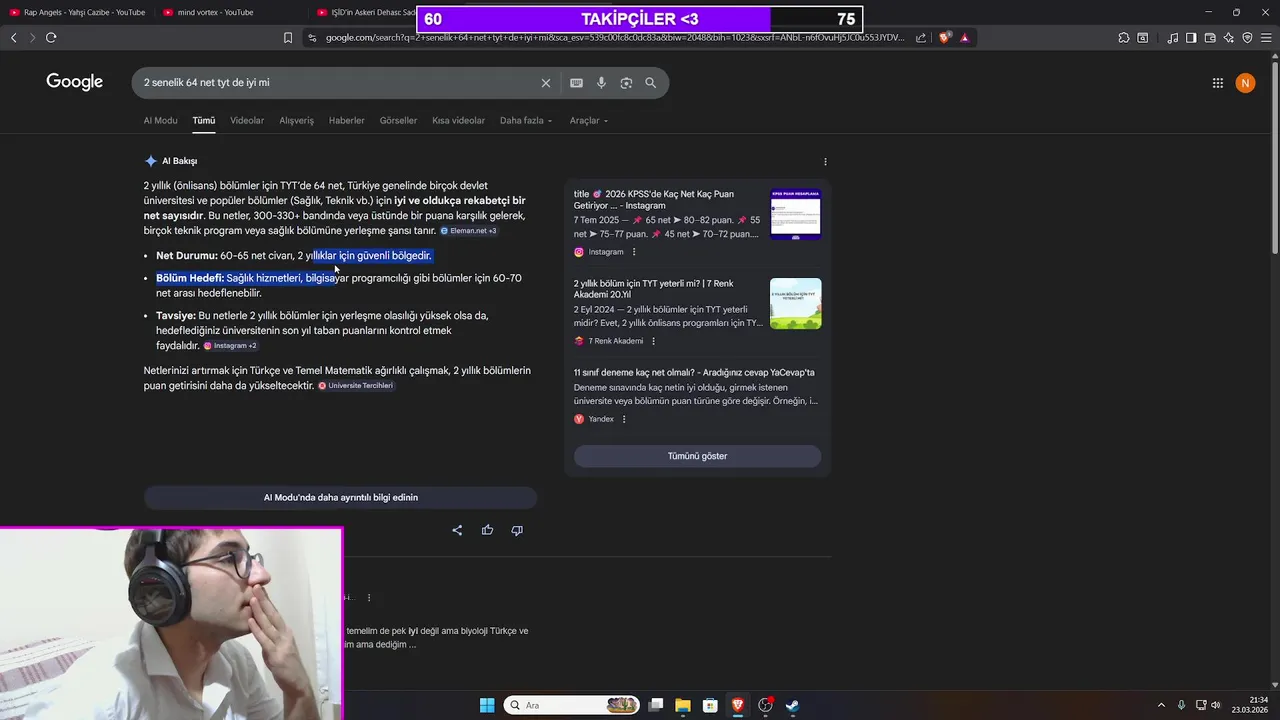Switch to the Rap Angels YouTube browser tab
This screenshot has width=1280, height=720.
coord(78,12)
